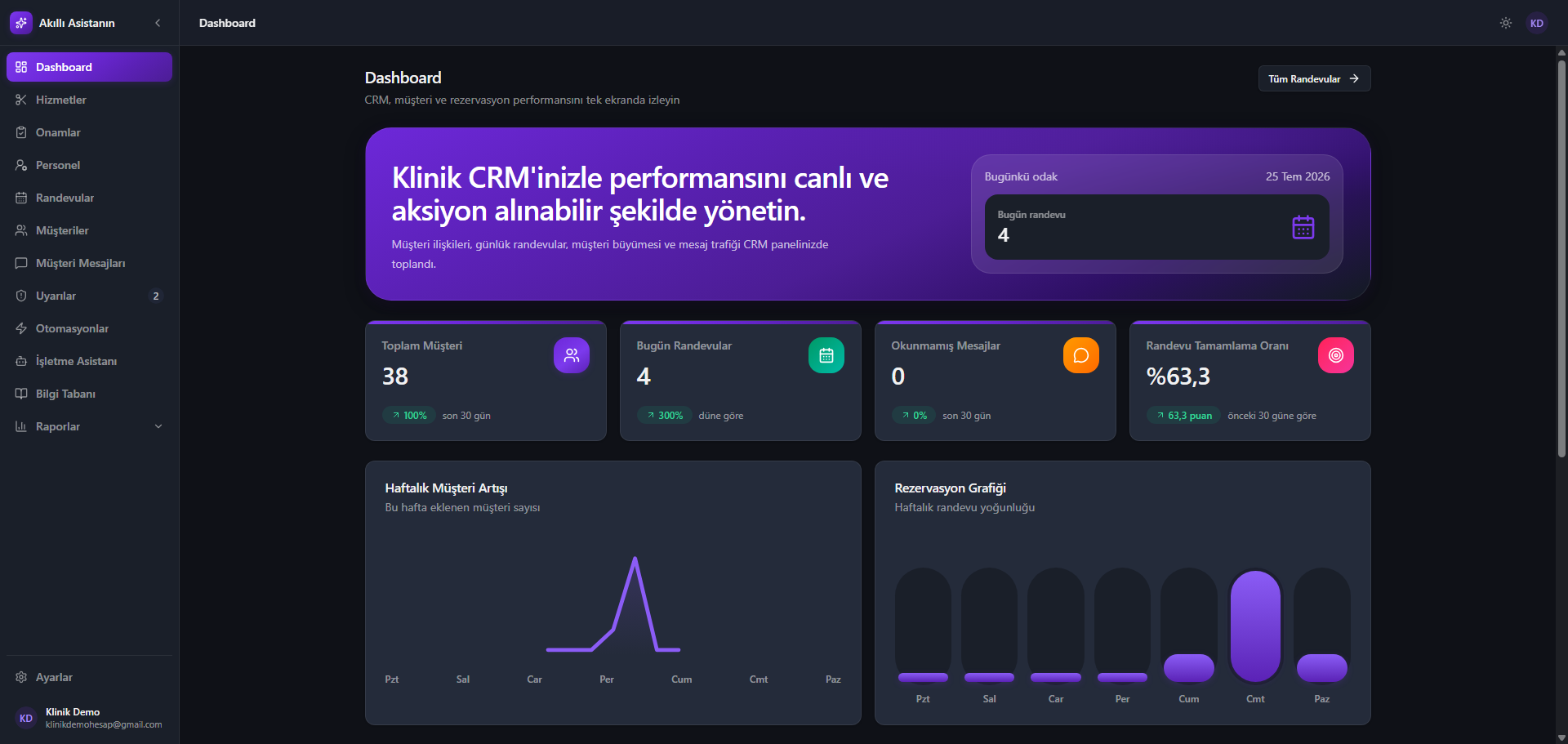Click the scissors icon beside Hizmetler
The image size is (1568, 744).
pyautogui.click(x=21, y=100)
